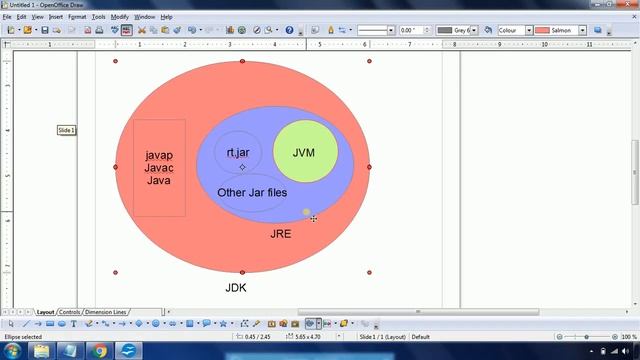Expand the New document dropdown arrow

click(19, 30)
